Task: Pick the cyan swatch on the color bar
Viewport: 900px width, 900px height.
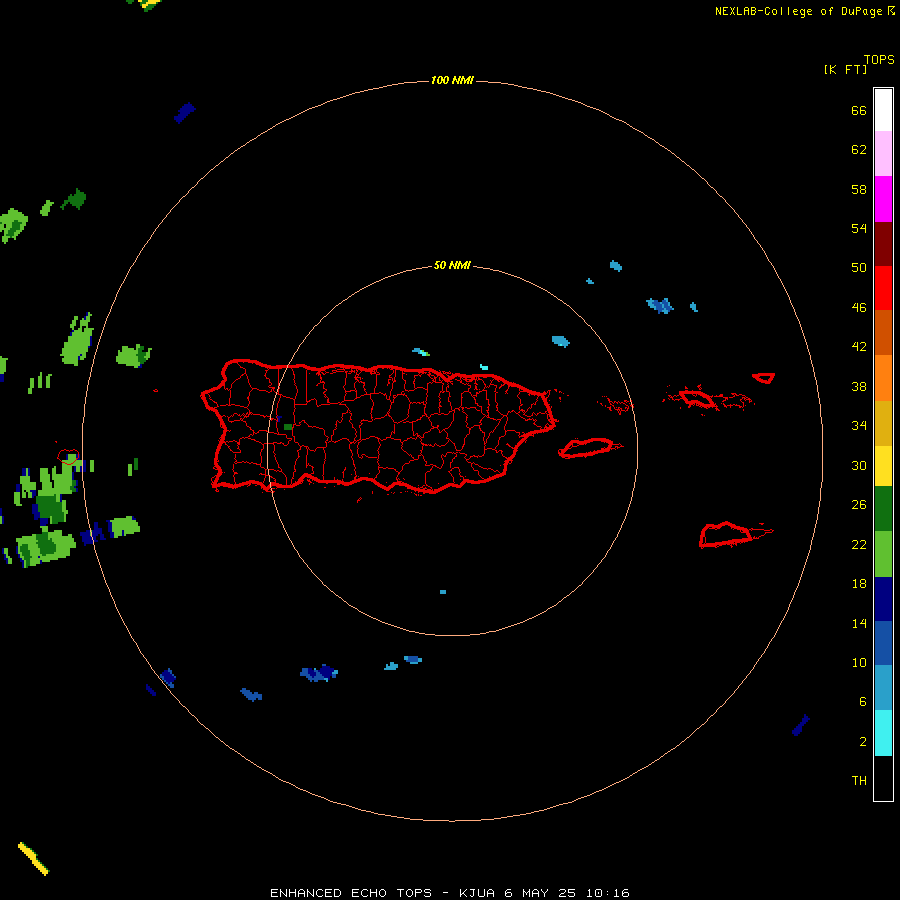Action: (883, 733)
